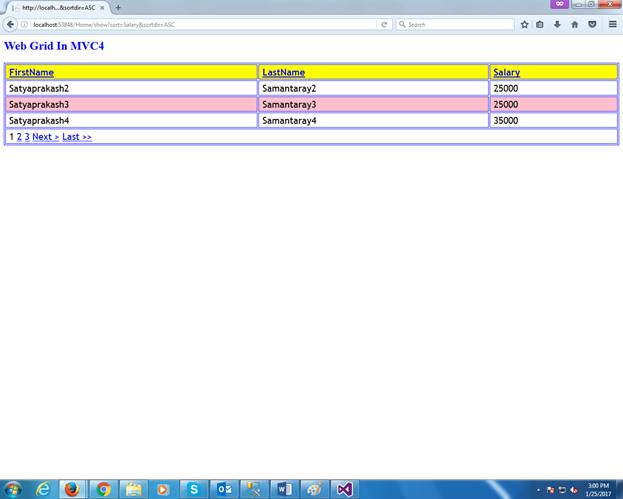
Task: Switch to Firefox in the taskbar
Action: pos(72,489)
